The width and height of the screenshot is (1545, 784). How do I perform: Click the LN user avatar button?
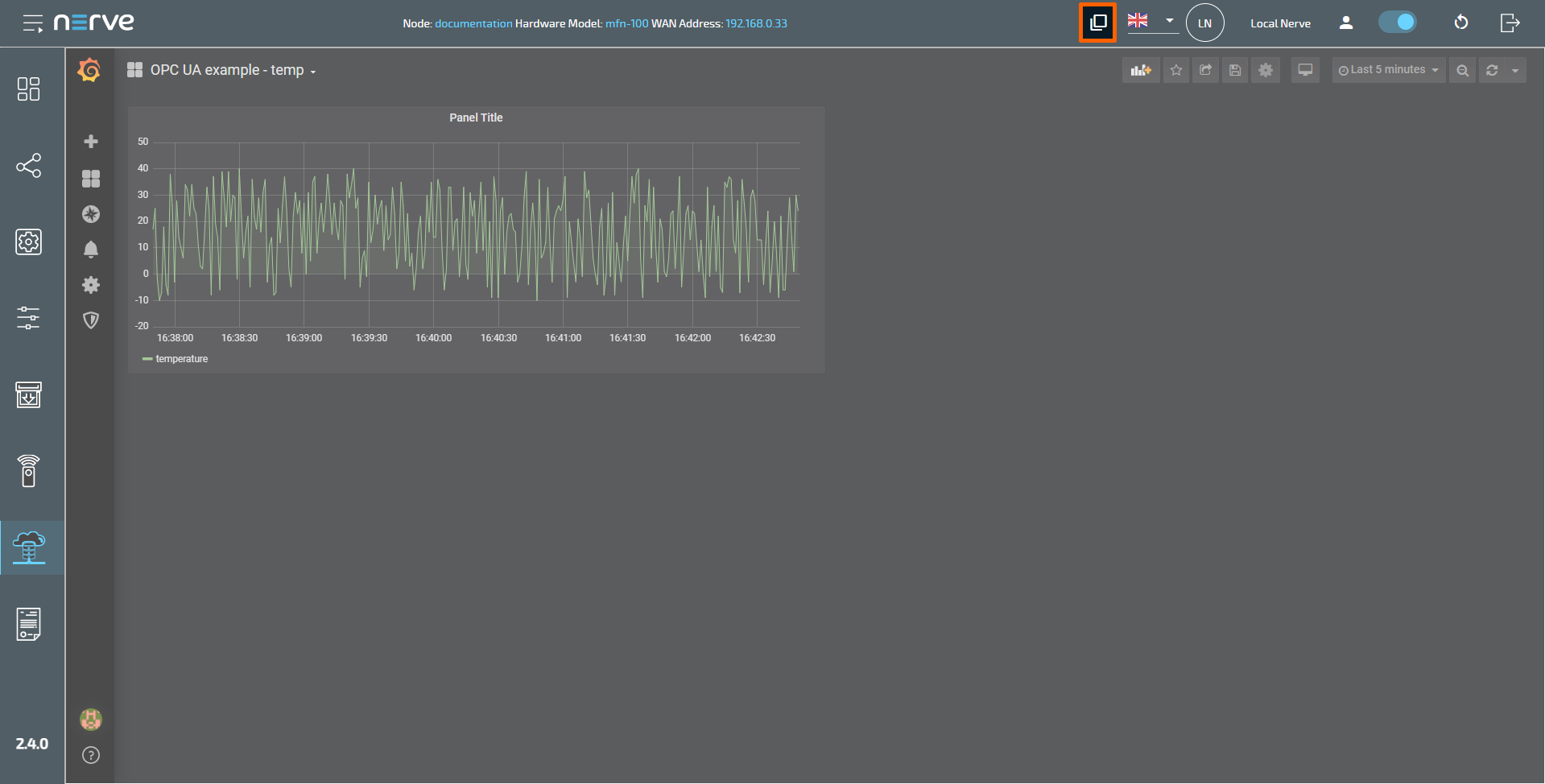tap(1204, 23)
